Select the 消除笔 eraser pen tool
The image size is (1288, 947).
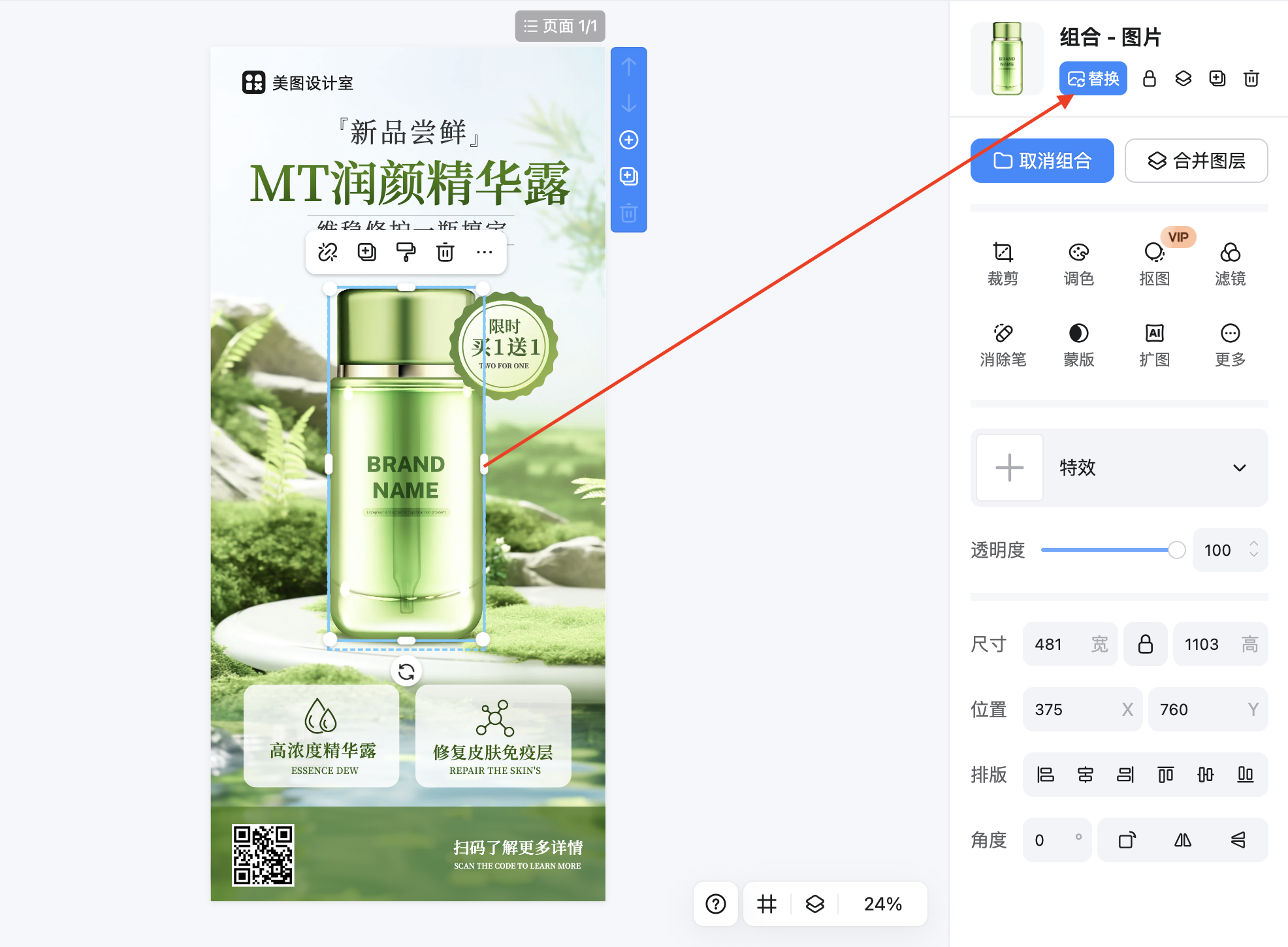click(x=1003, y=344)
